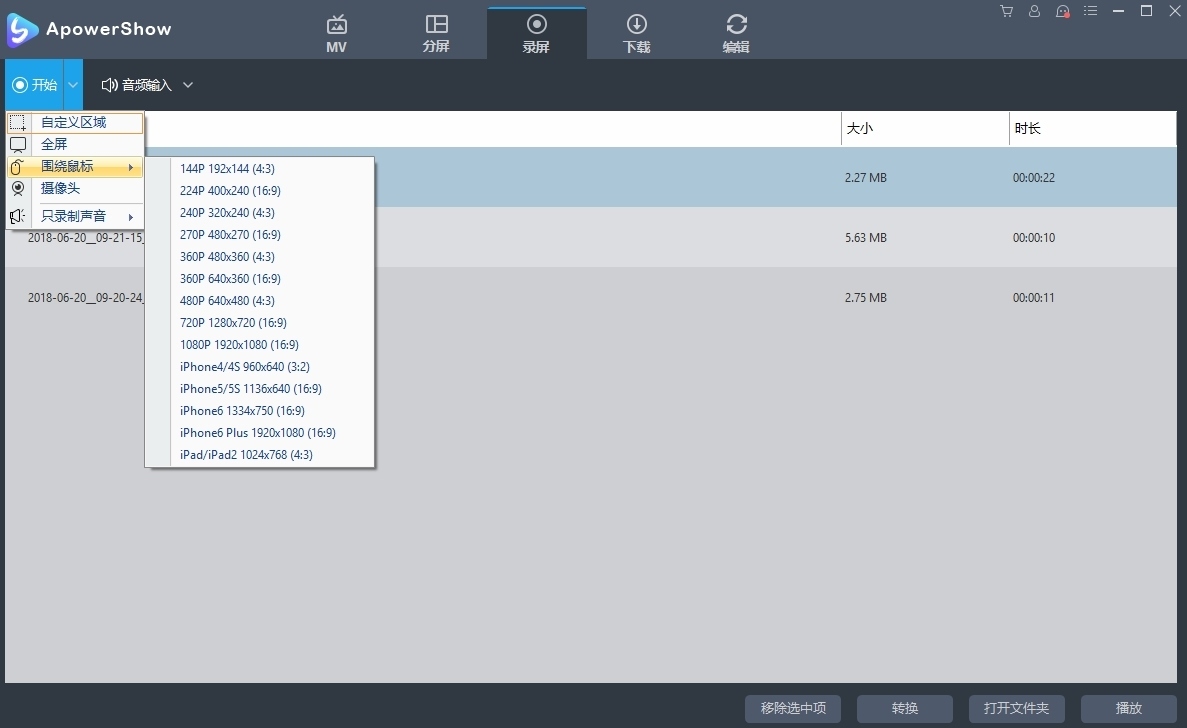Click the feedback chat icon with red dot
The image size is (1187, 728).
pyautogui.click(x=1062, y=11)
